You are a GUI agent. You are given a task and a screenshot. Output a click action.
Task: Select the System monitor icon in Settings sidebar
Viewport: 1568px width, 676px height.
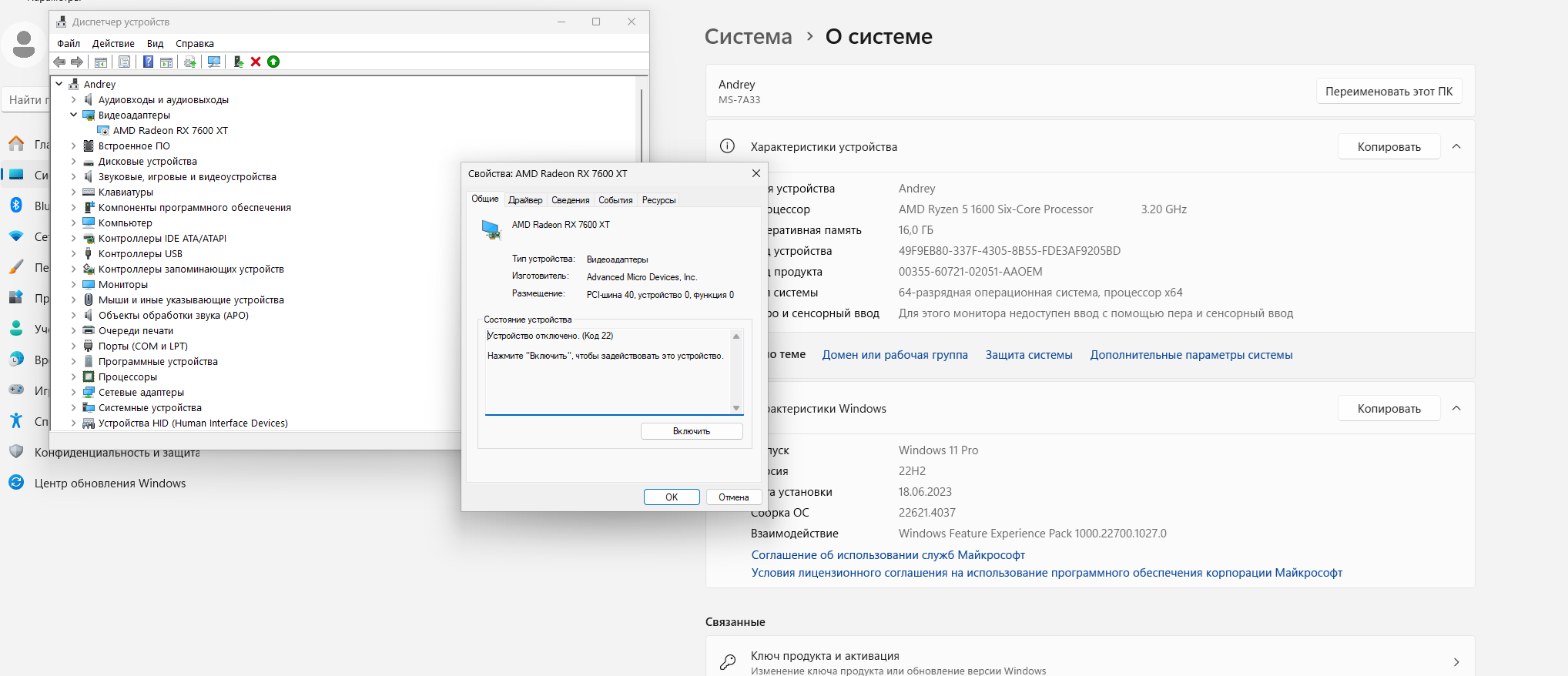pyautogui.click(x=16, y=175)
